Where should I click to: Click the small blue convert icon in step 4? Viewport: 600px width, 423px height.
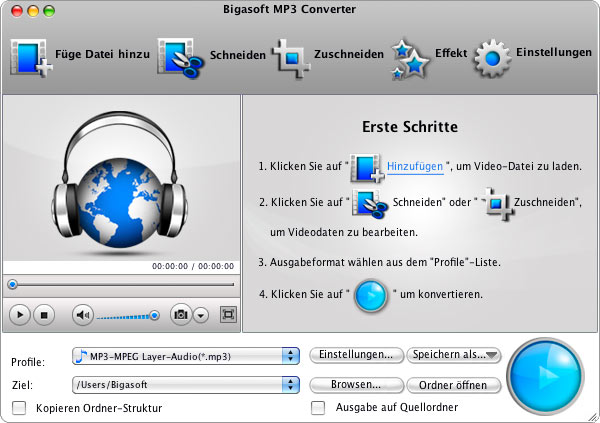click(x=370, y=295)
